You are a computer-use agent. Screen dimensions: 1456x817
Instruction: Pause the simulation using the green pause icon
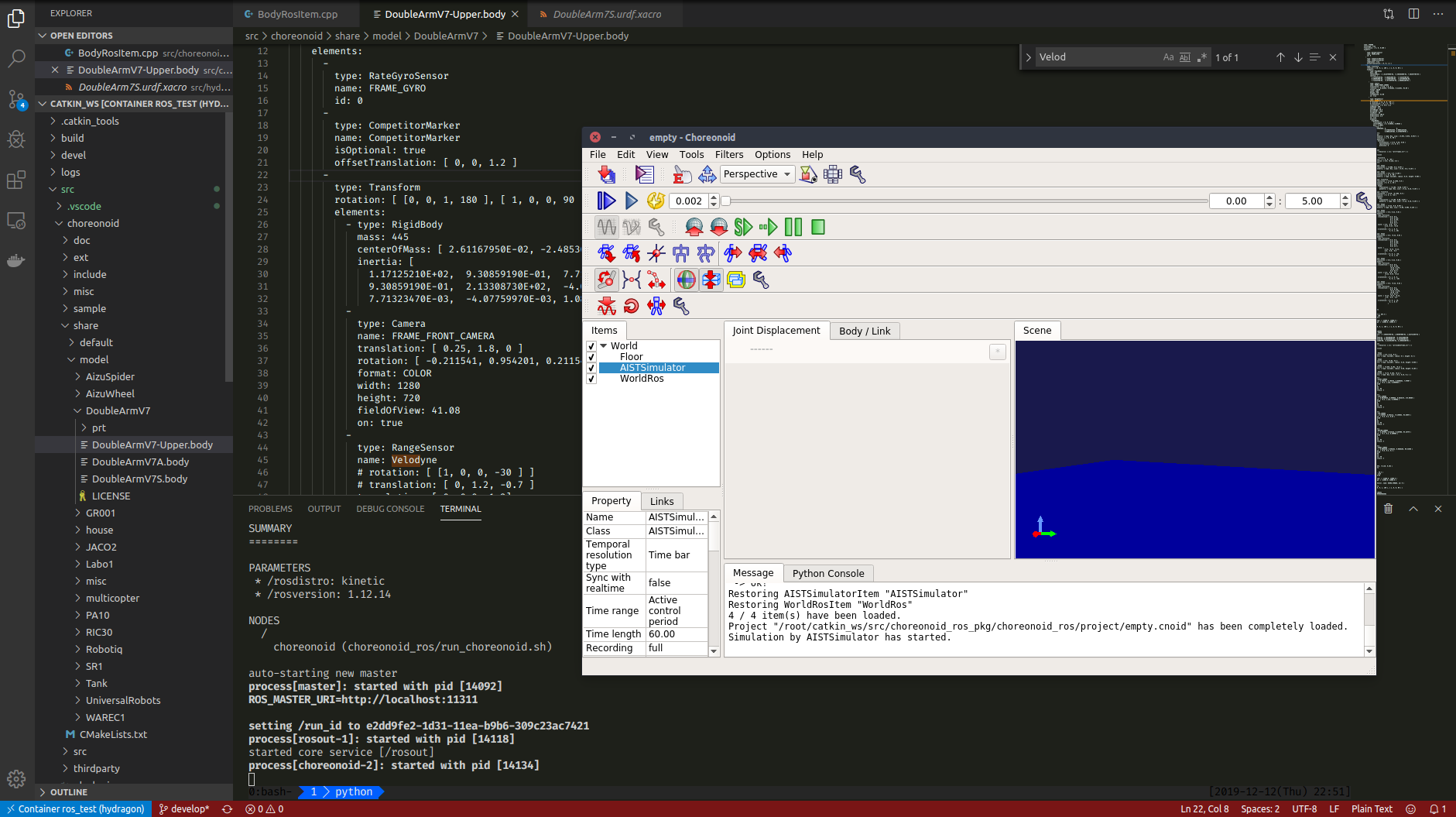793,227
